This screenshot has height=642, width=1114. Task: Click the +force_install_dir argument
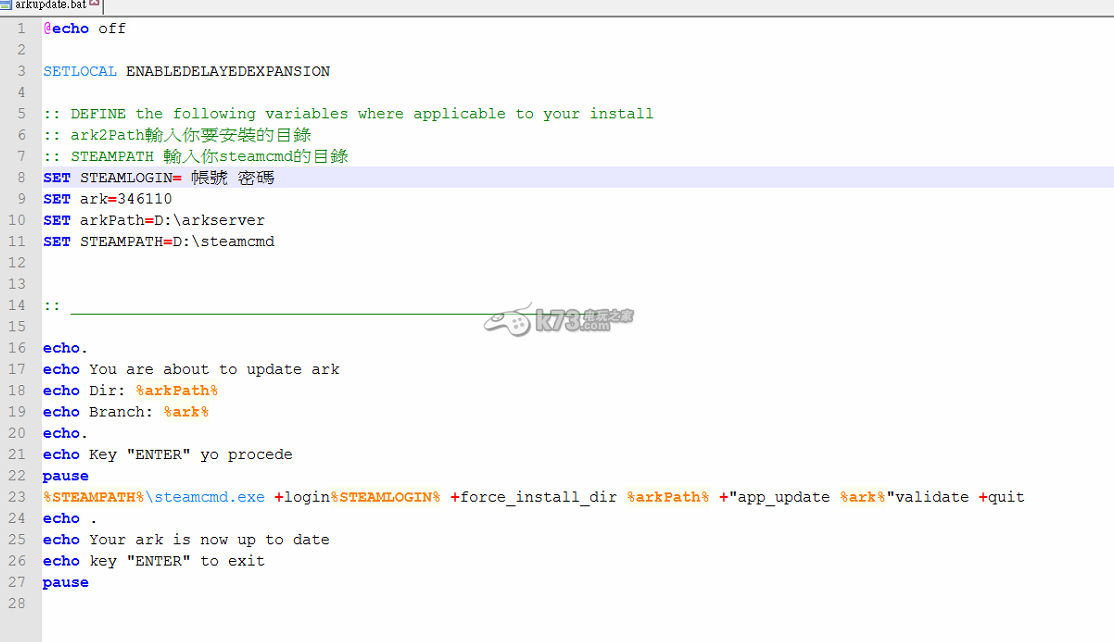[x=533, y=497]
